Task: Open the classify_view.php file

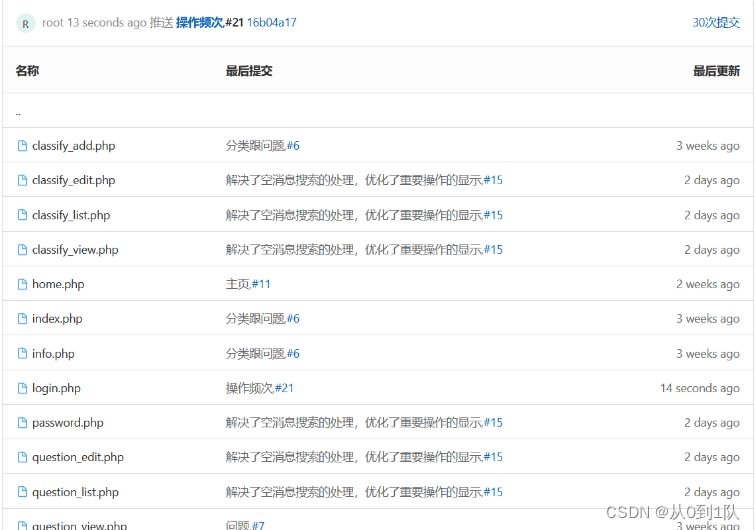Action: point(75,250)
